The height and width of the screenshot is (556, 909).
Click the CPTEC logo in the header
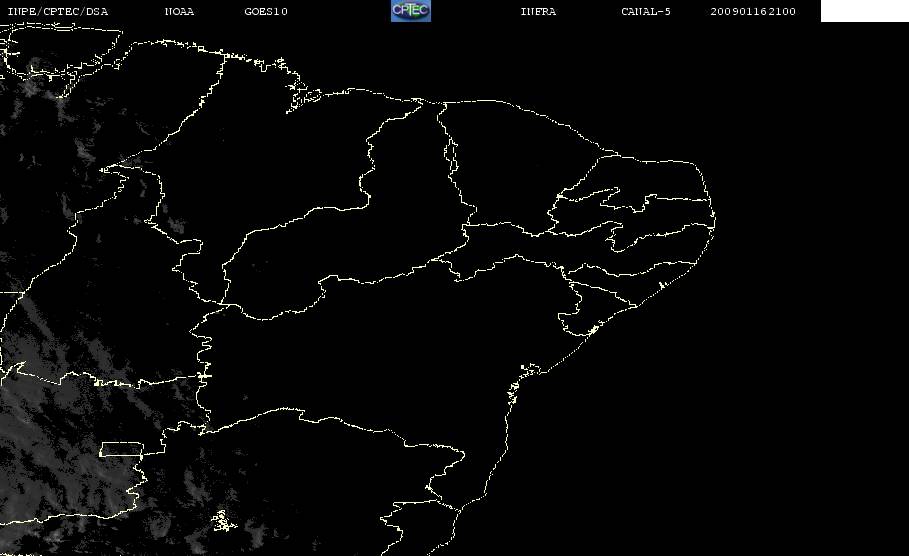[411, 11]
